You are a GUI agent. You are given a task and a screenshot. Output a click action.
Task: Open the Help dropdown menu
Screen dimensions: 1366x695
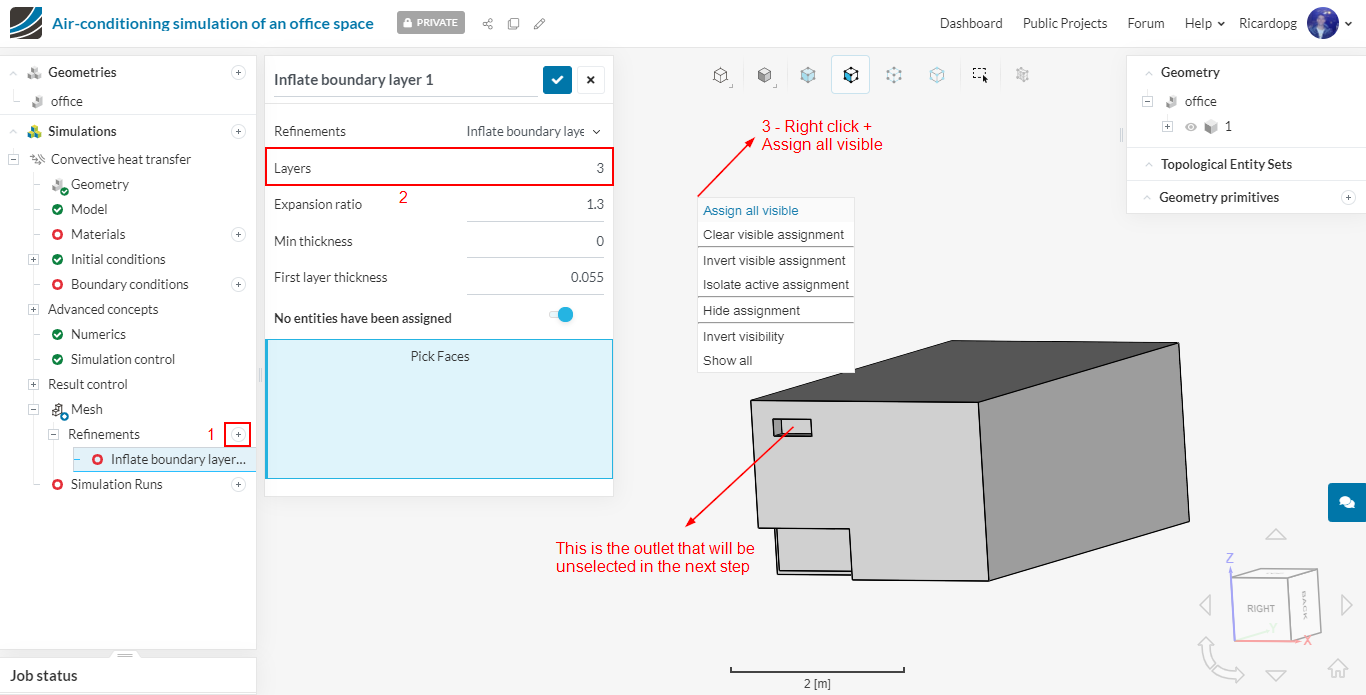pos(1204,23)
